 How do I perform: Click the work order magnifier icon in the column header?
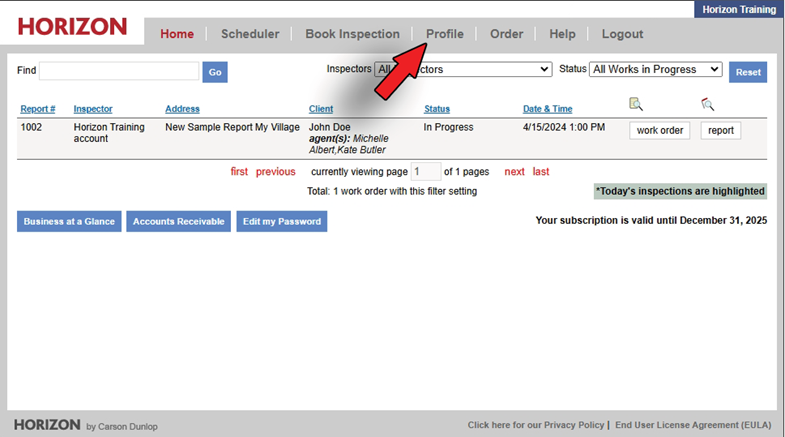click(635, 104)
